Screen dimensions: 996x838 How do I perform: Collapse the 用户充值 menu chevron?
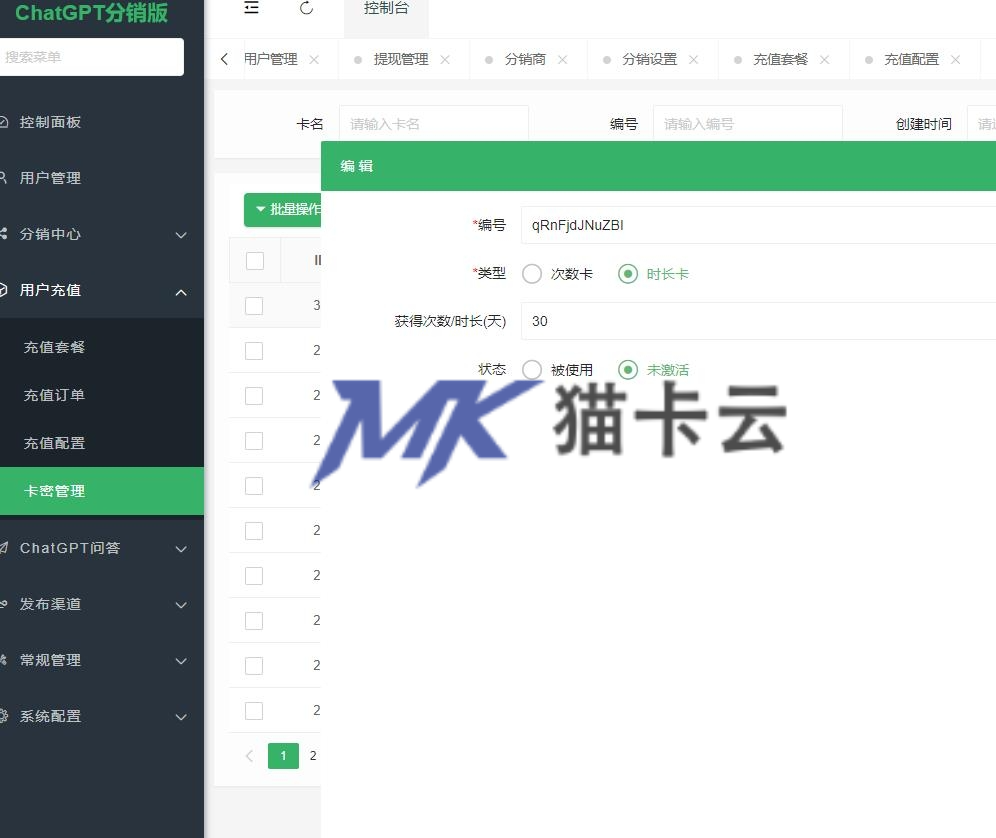coord(181,292)
